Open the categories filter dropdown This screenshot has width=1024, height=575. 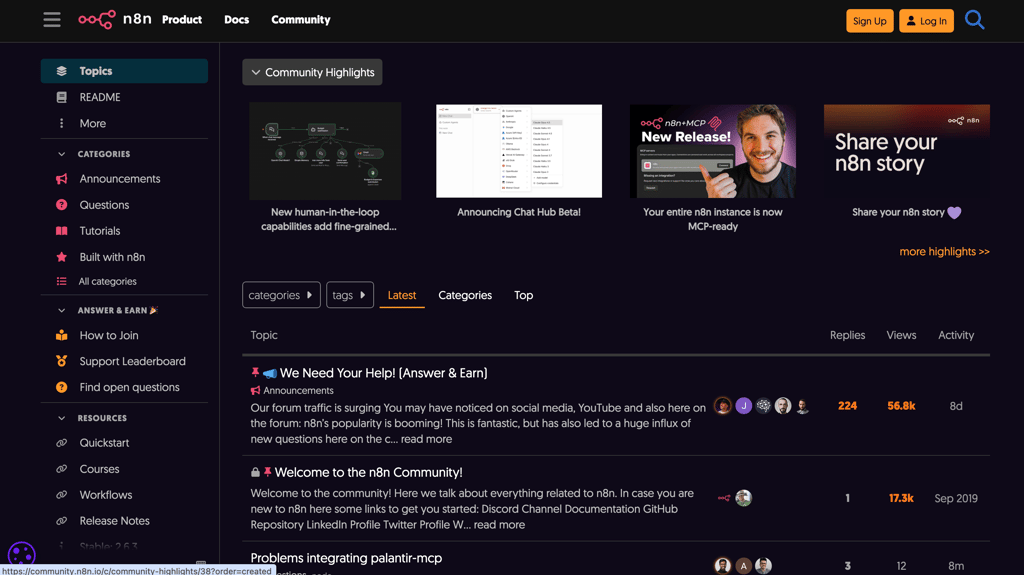tap(281, 295)
